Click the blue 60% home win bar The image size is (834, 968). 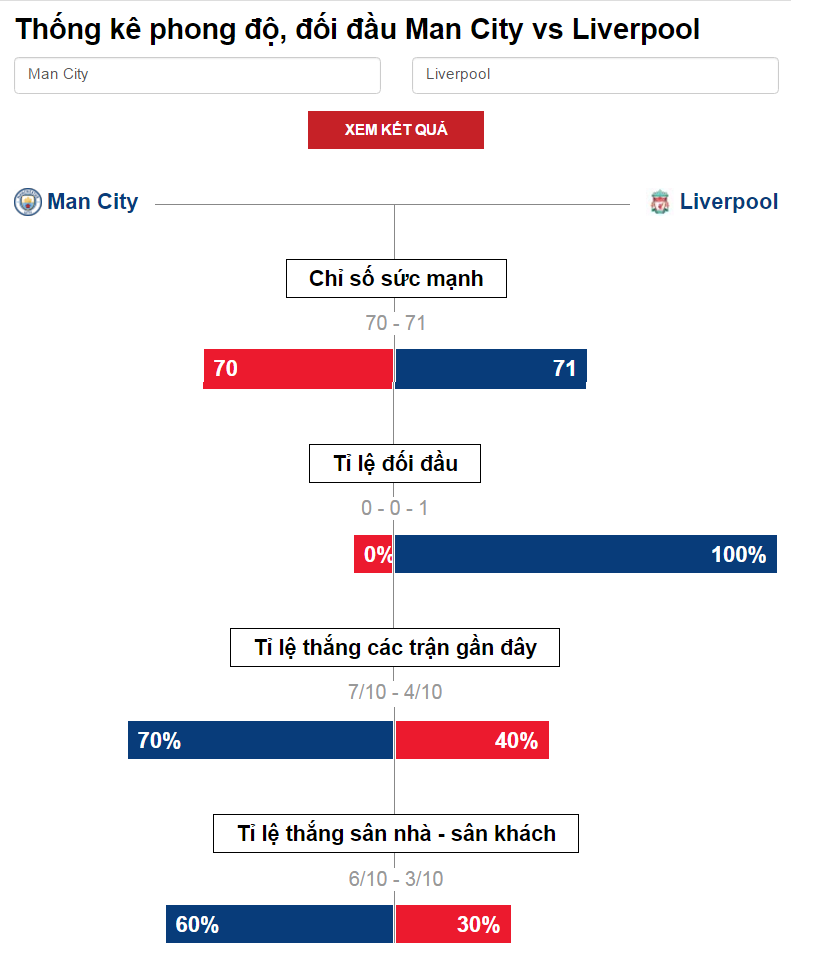pyautogui.click(x=280, y=924)
